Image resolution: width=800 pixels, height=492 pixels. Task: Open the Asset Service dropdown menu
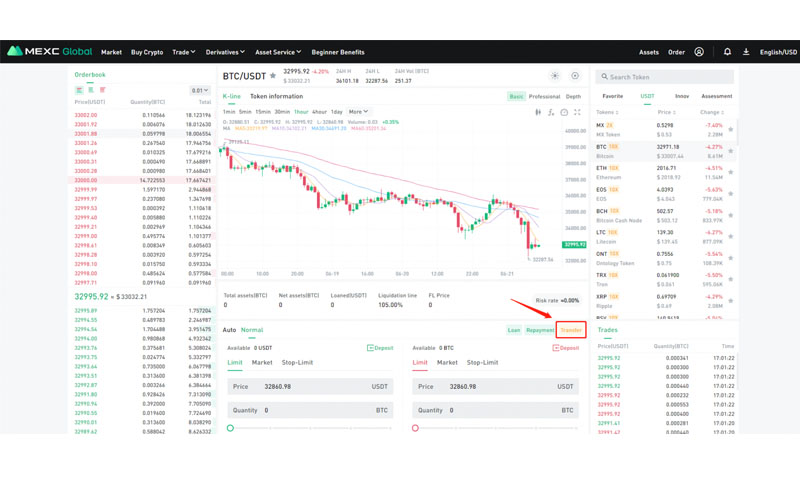[x=278, y=52]
